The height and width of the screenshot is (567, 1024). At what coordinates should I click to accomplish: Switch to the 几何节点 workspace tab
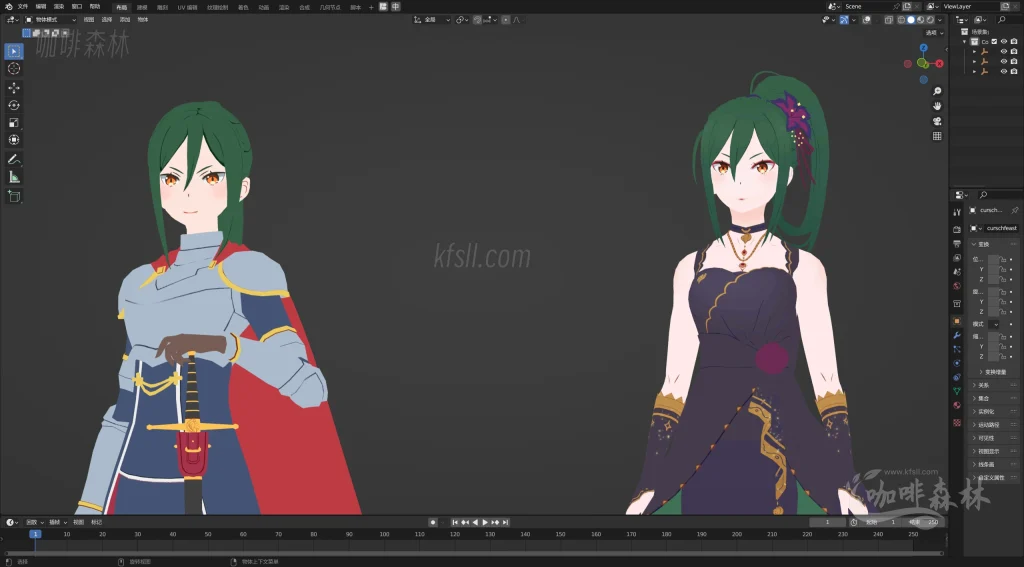coord(330,7)
